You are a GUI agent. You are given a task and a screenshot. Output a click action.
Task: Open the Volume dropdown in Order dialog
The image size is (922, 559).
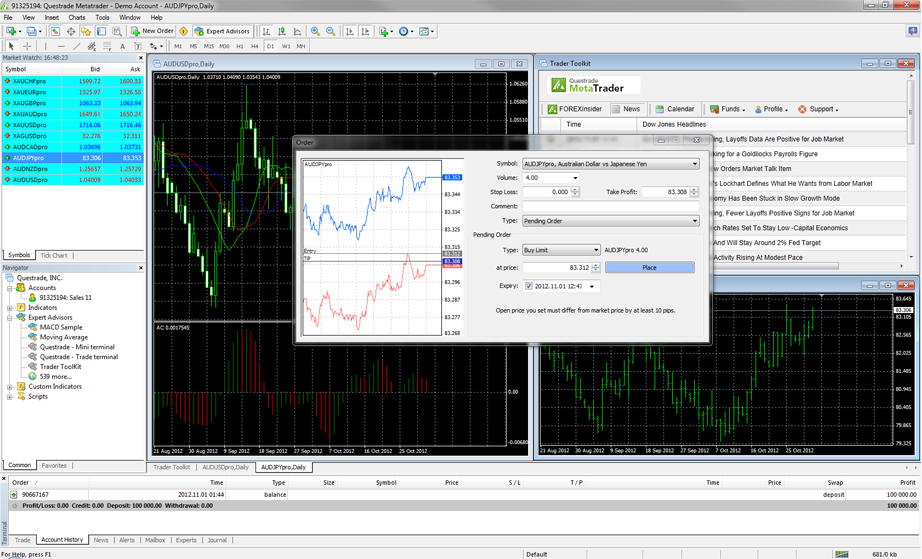point(575,178)
